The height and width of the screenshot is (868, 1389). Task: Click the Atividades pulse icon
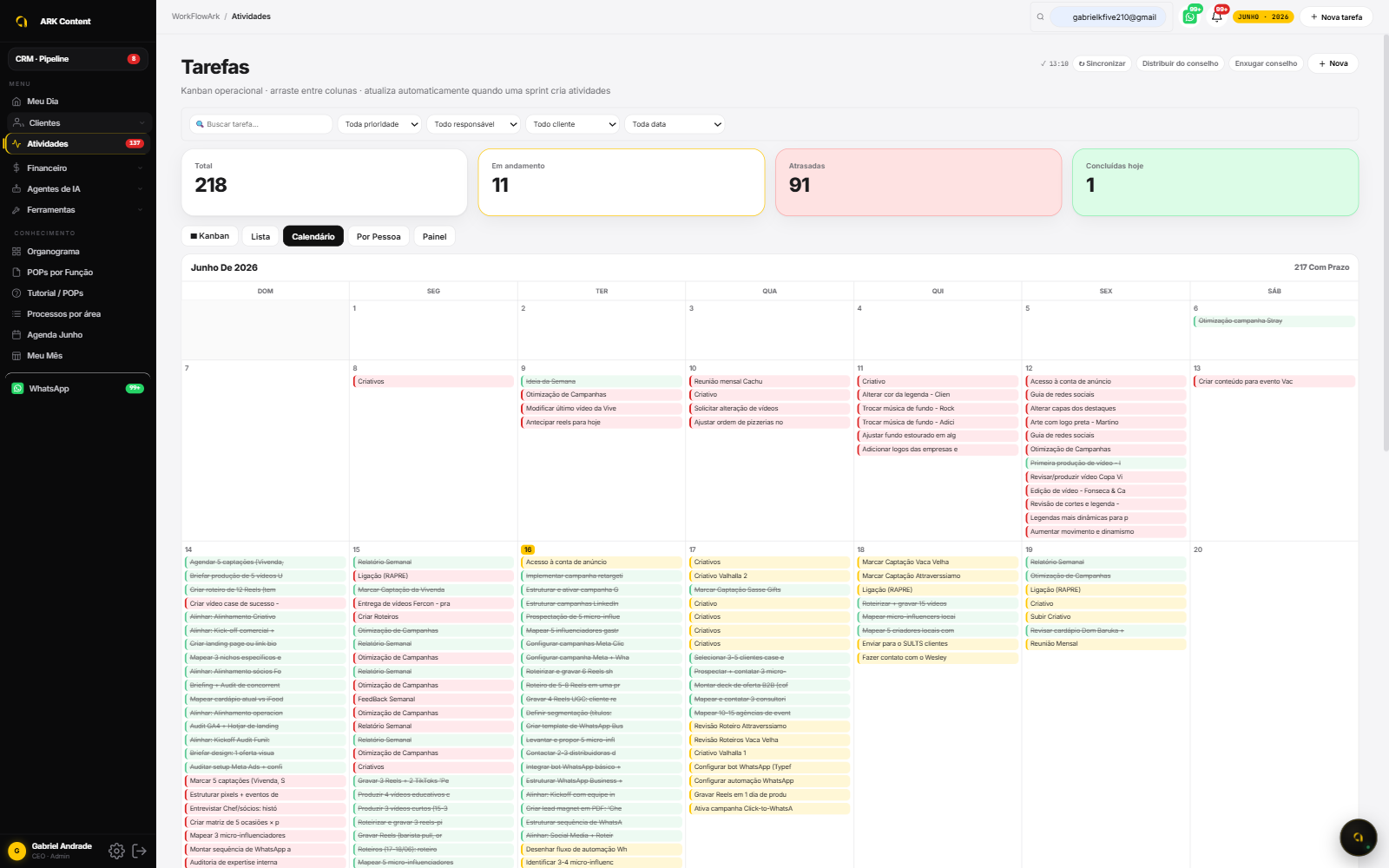click(16, 144)
